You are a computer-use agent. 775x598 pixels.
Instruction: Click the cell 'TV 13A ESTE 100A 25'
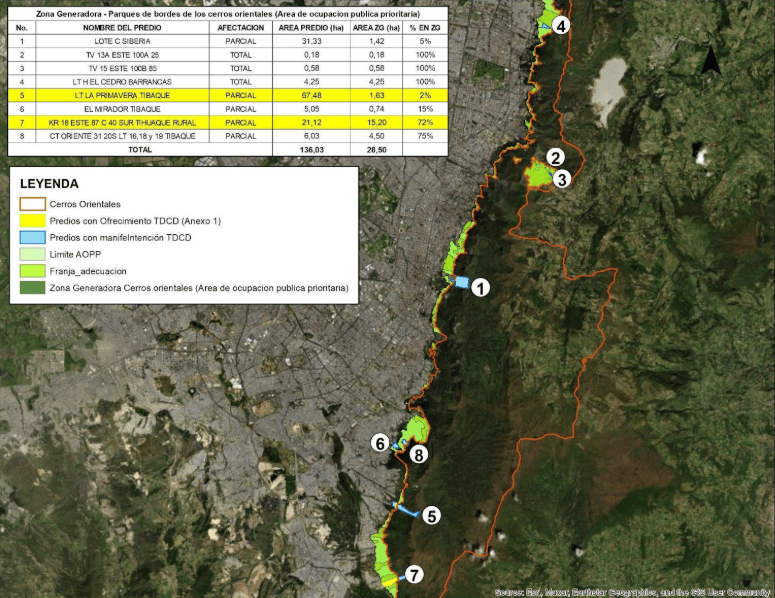click(x=122, y=55)
